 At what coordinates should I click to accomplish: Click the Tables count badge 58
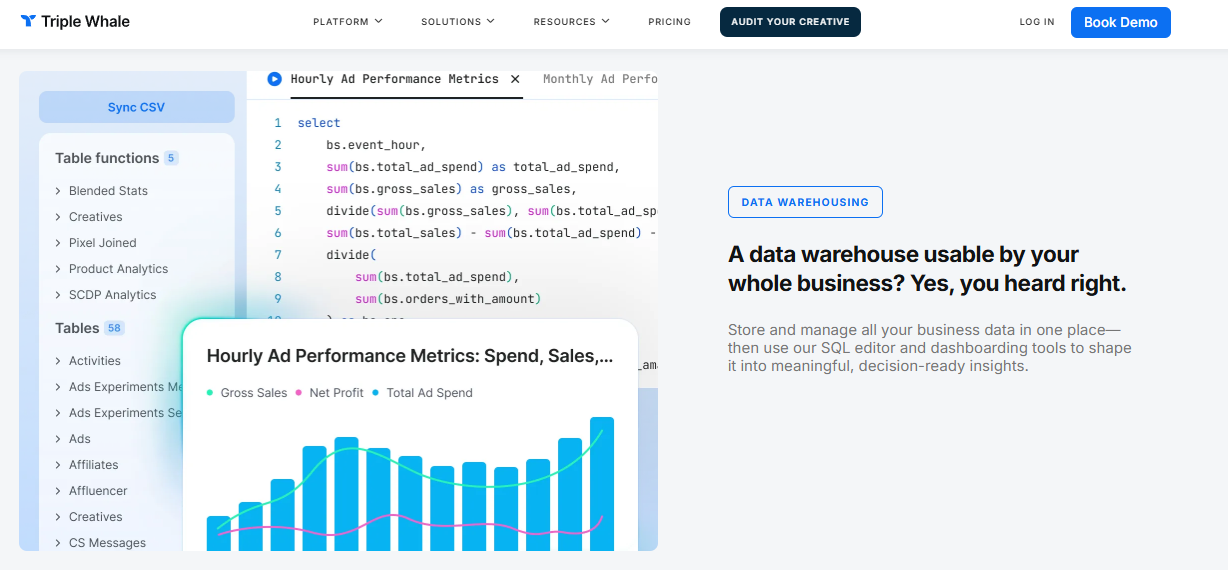coord(114,328)
